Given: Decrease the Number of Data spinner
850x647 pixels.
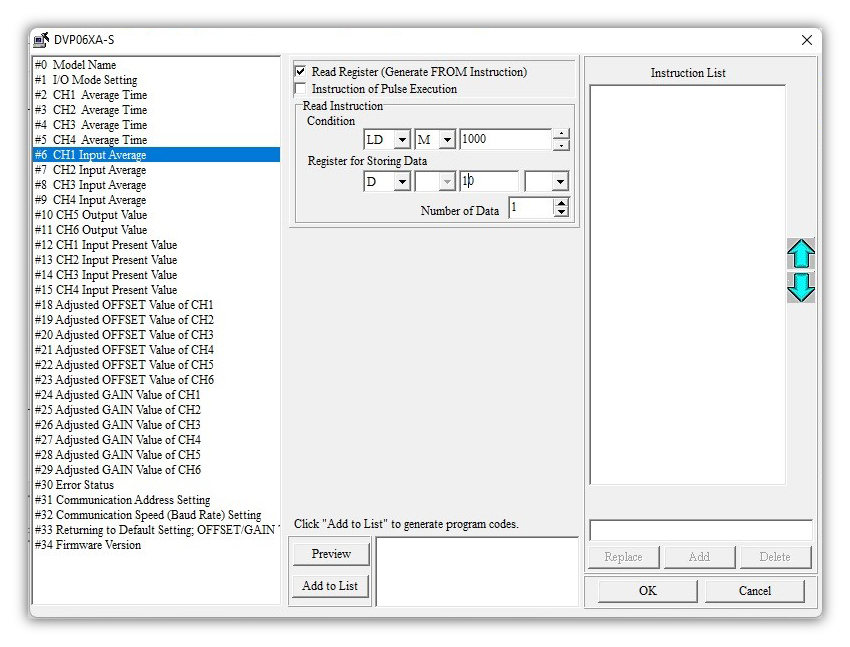Looking at the screenshot, I should tap(561, 213).
